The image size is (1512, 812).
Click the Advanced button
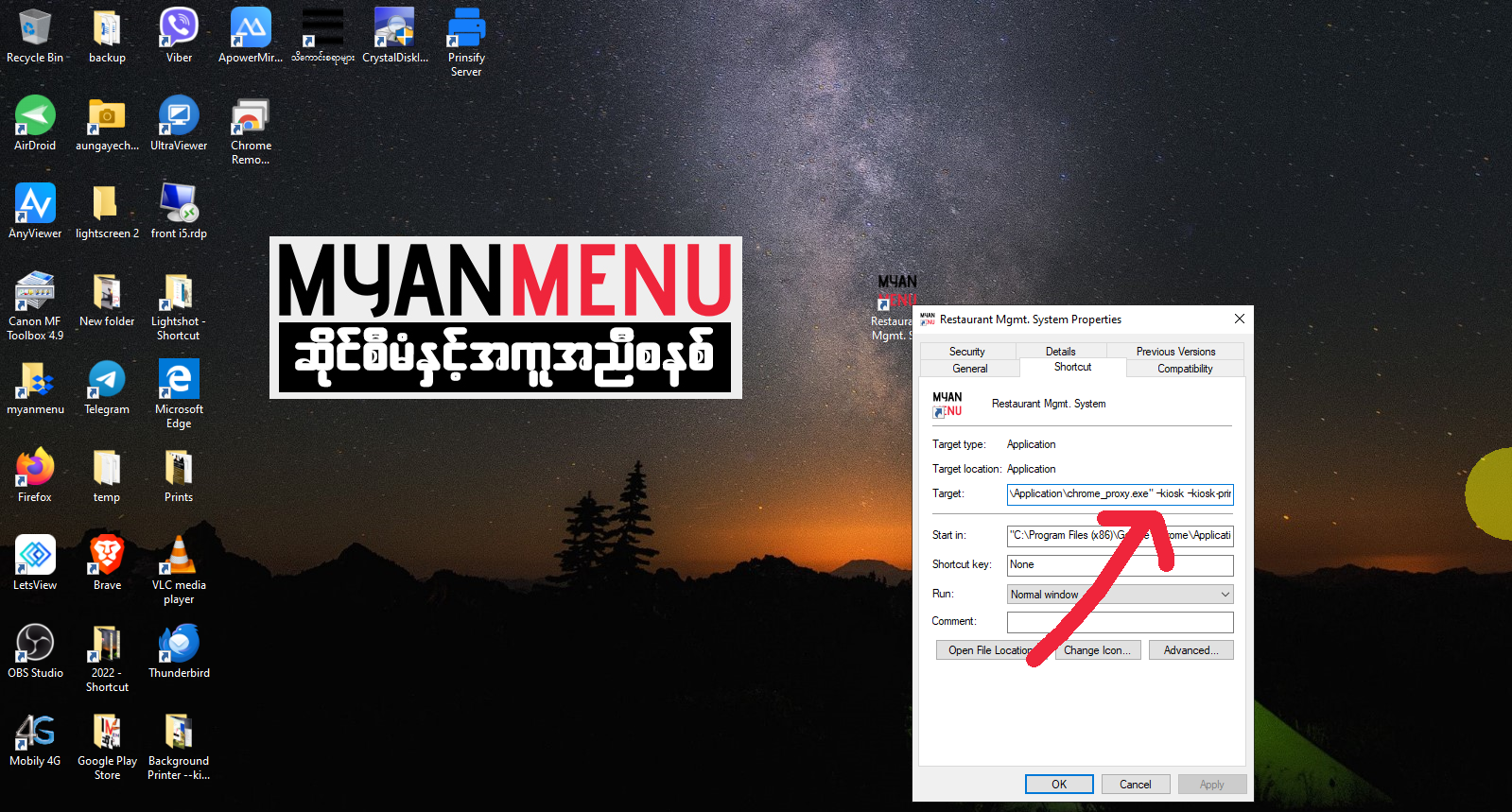(x=1190, y=650)
